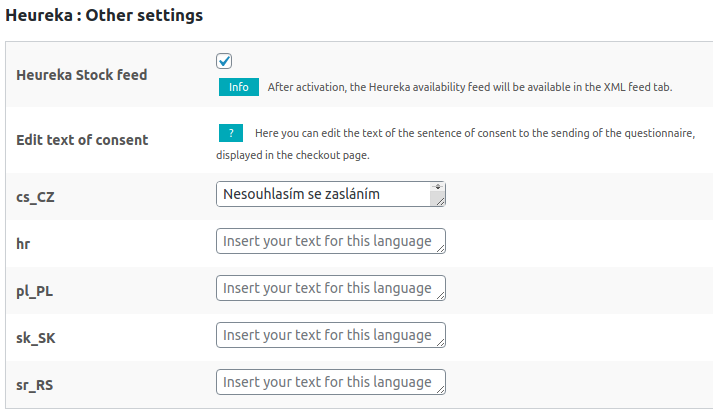713x409 pixels.
Task: Focus the sr_RS language text field
Action: [x=331, y=382]
